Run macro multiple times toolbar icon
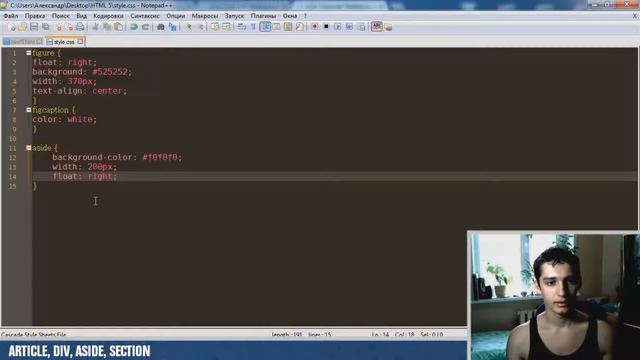The image size is (640, 360). click(x=349, y=27)
